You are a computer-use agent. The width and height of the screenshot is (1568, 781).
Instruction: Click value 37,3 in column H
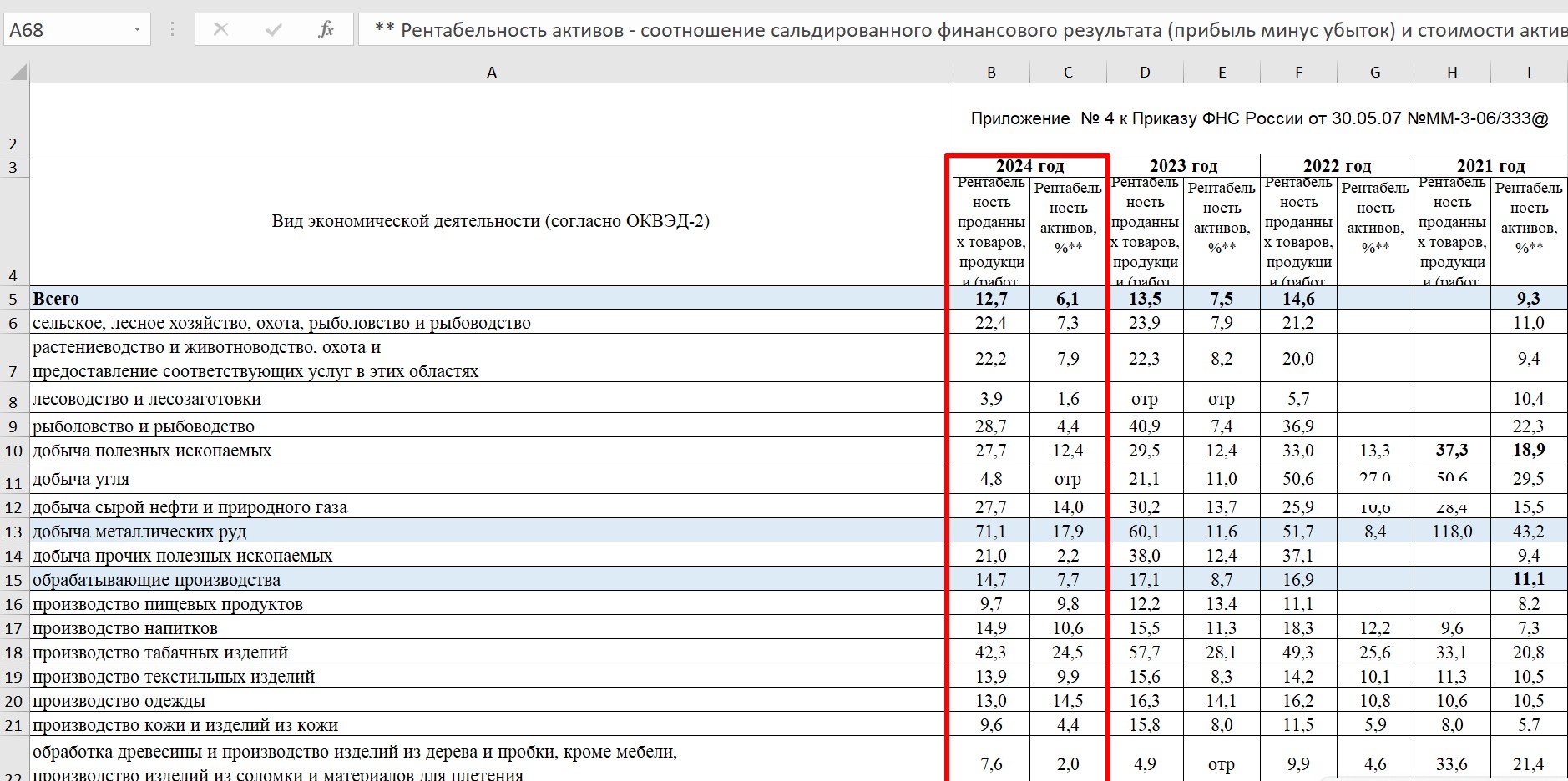point(1452,451)
